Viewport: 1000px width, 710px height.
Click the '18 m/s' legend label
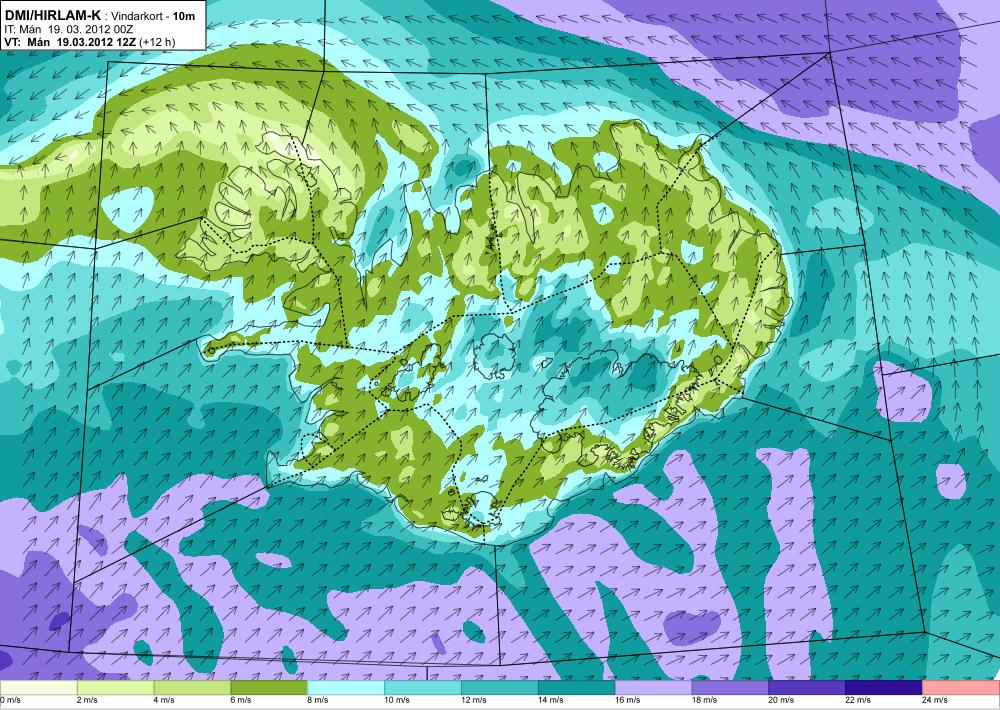pos(705,700)
